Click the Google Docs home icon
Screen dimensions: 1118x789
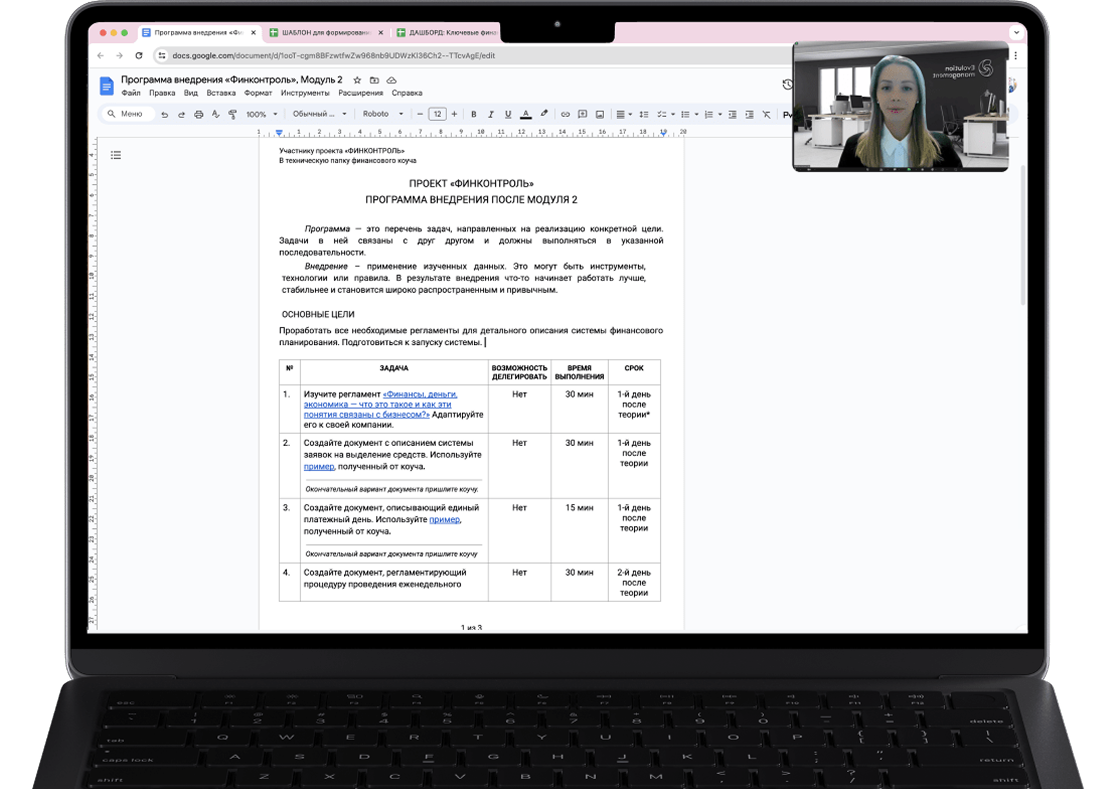point(106,86)
